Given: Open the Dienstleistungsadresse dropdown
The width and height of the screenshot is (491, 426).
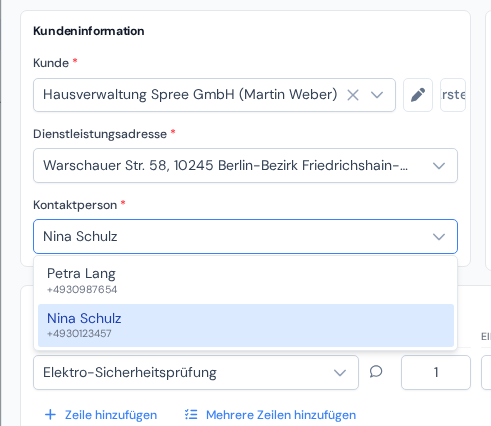Looking at the screenshot, I should (245, 166).
